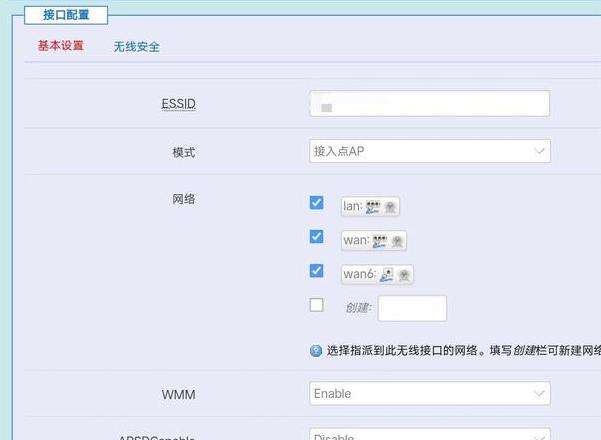Click the lan ethernet ports icon
Viewport: 601px width, 440px height.
pos(373,207)
